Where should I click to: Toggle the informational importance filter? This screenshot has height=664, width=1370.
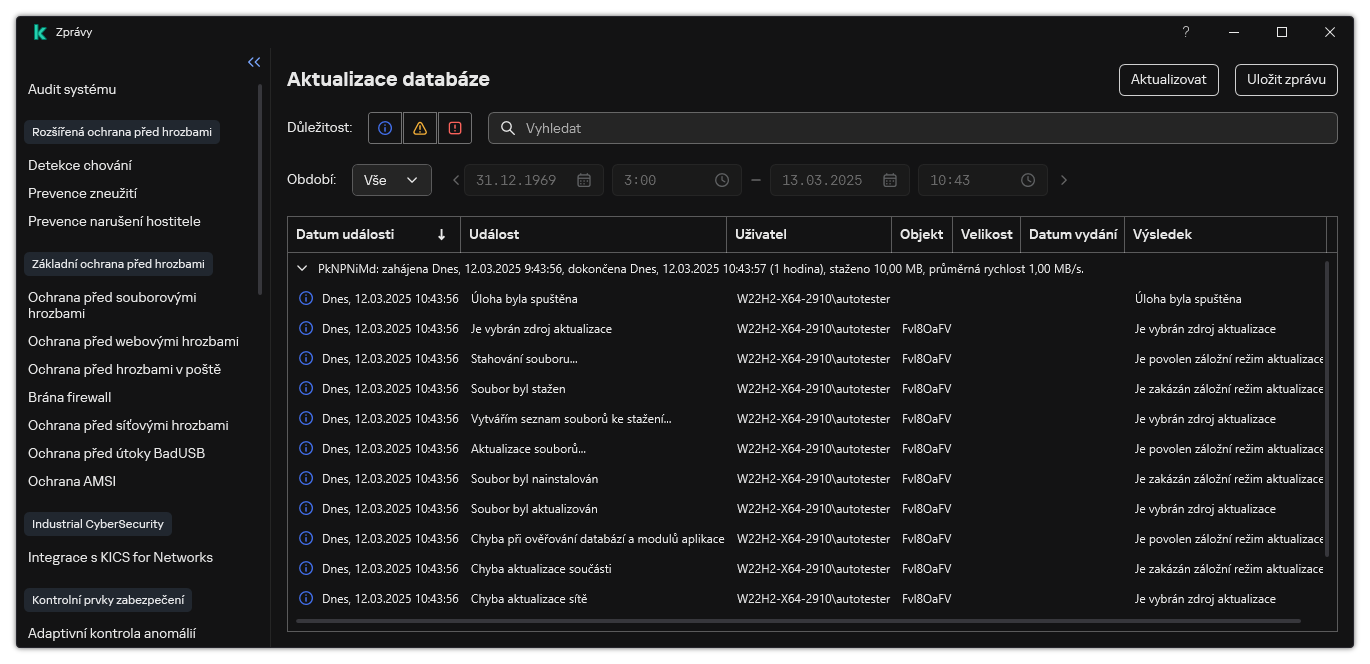point(385,128)
